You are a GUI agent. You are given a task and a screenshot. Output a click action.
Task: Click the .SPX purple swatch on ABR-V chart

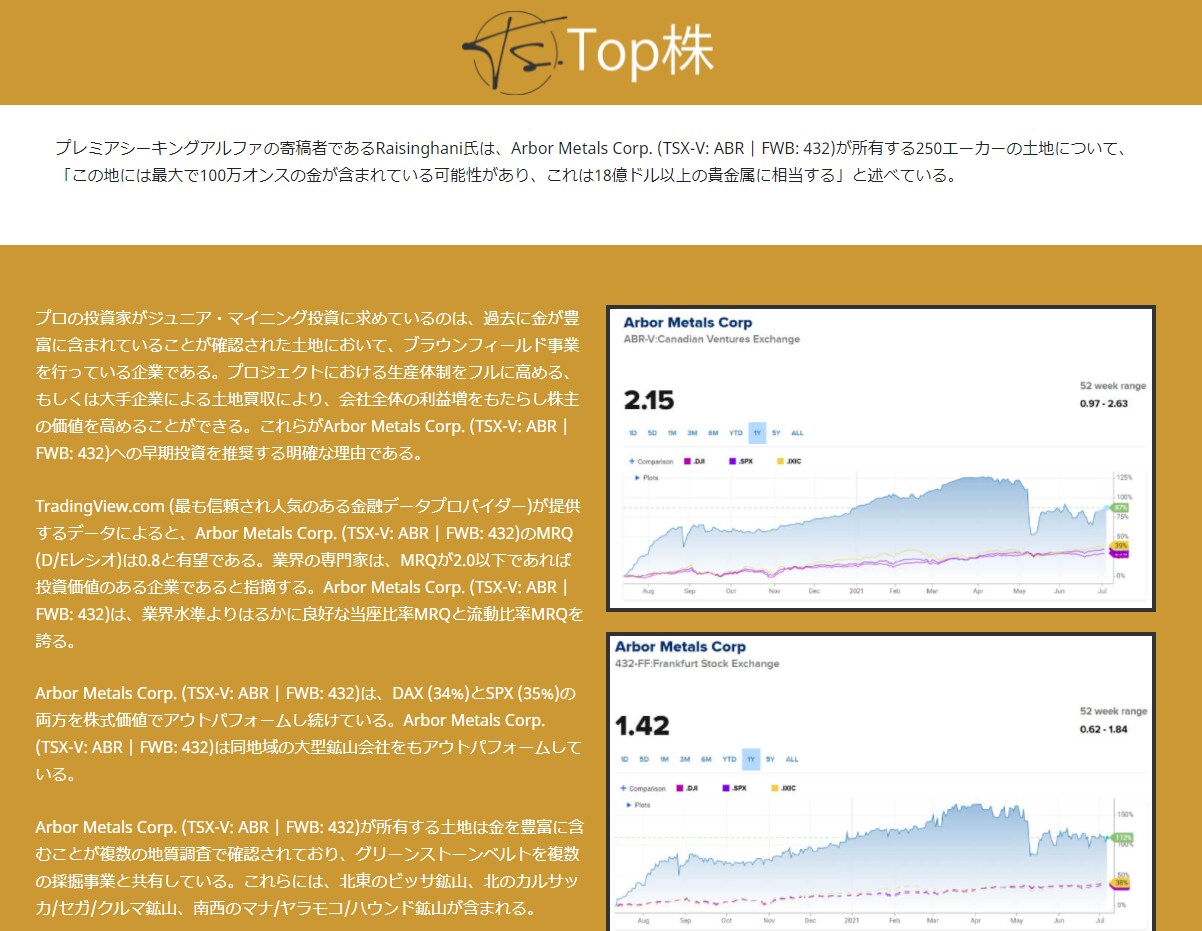(x=732, y=461)
